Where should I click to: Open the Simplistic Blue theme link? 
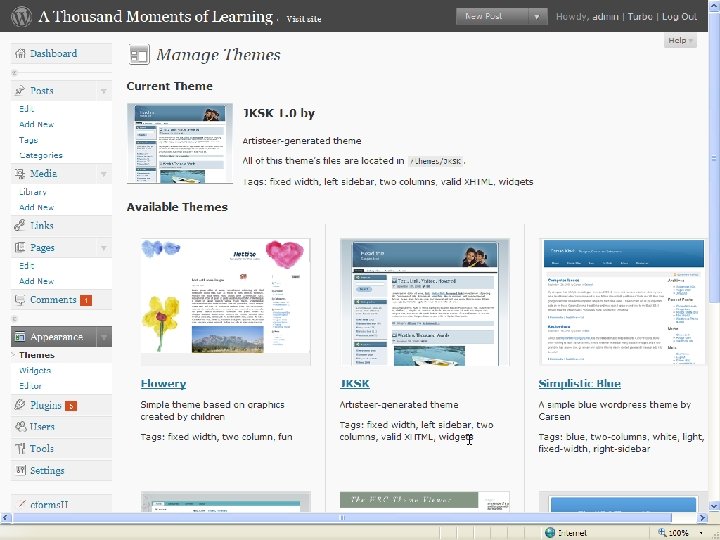point(579,384)
